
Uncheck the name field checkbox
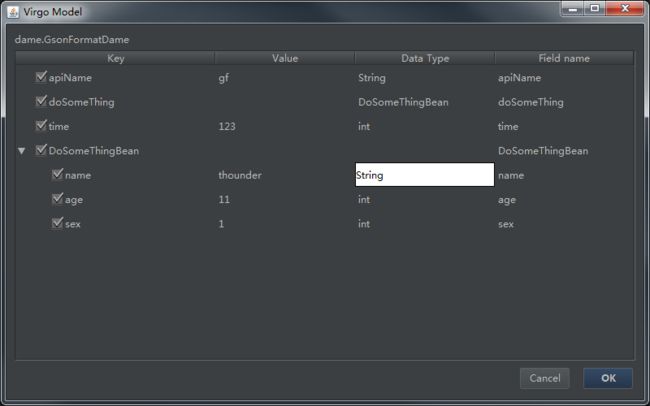click(57, 175)
